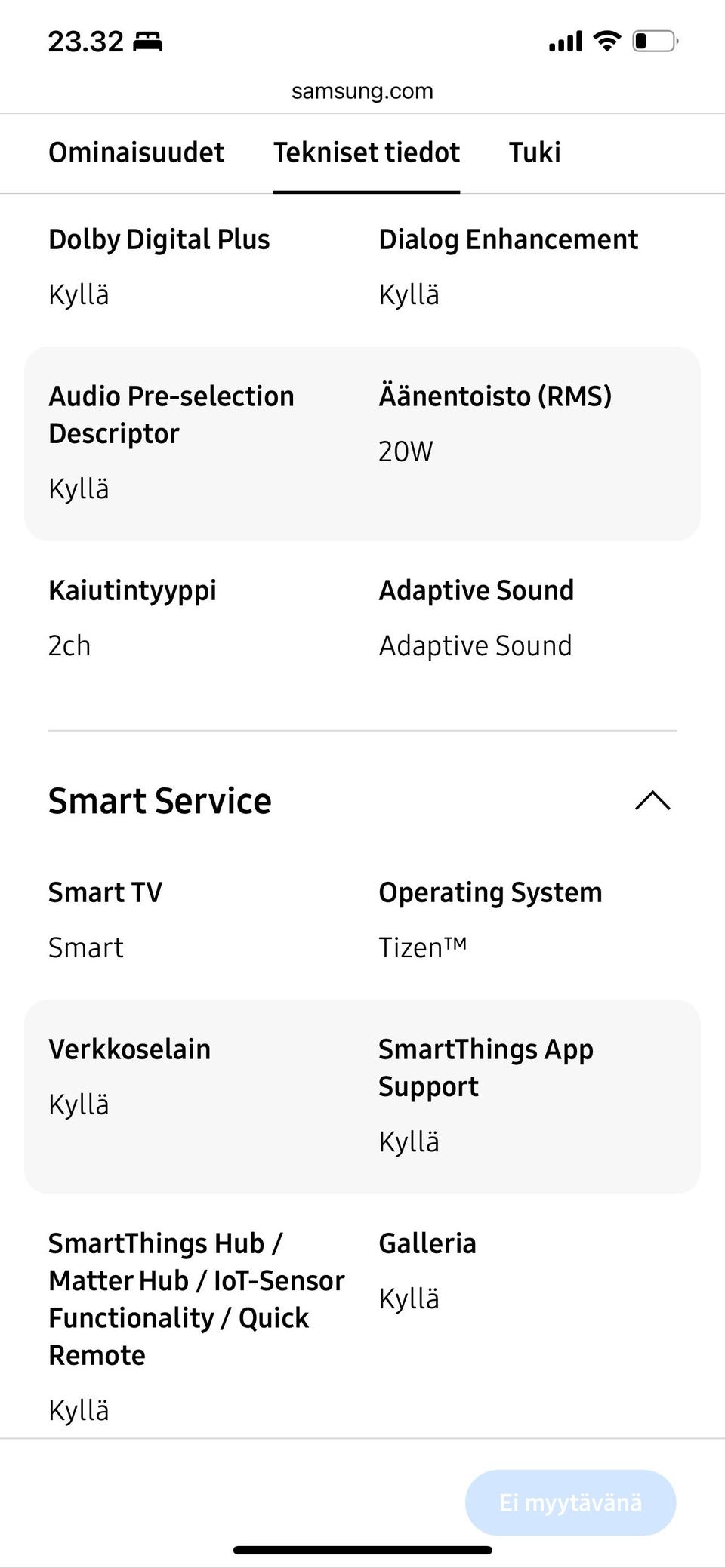Tap the battery level icon

point(655,41)
